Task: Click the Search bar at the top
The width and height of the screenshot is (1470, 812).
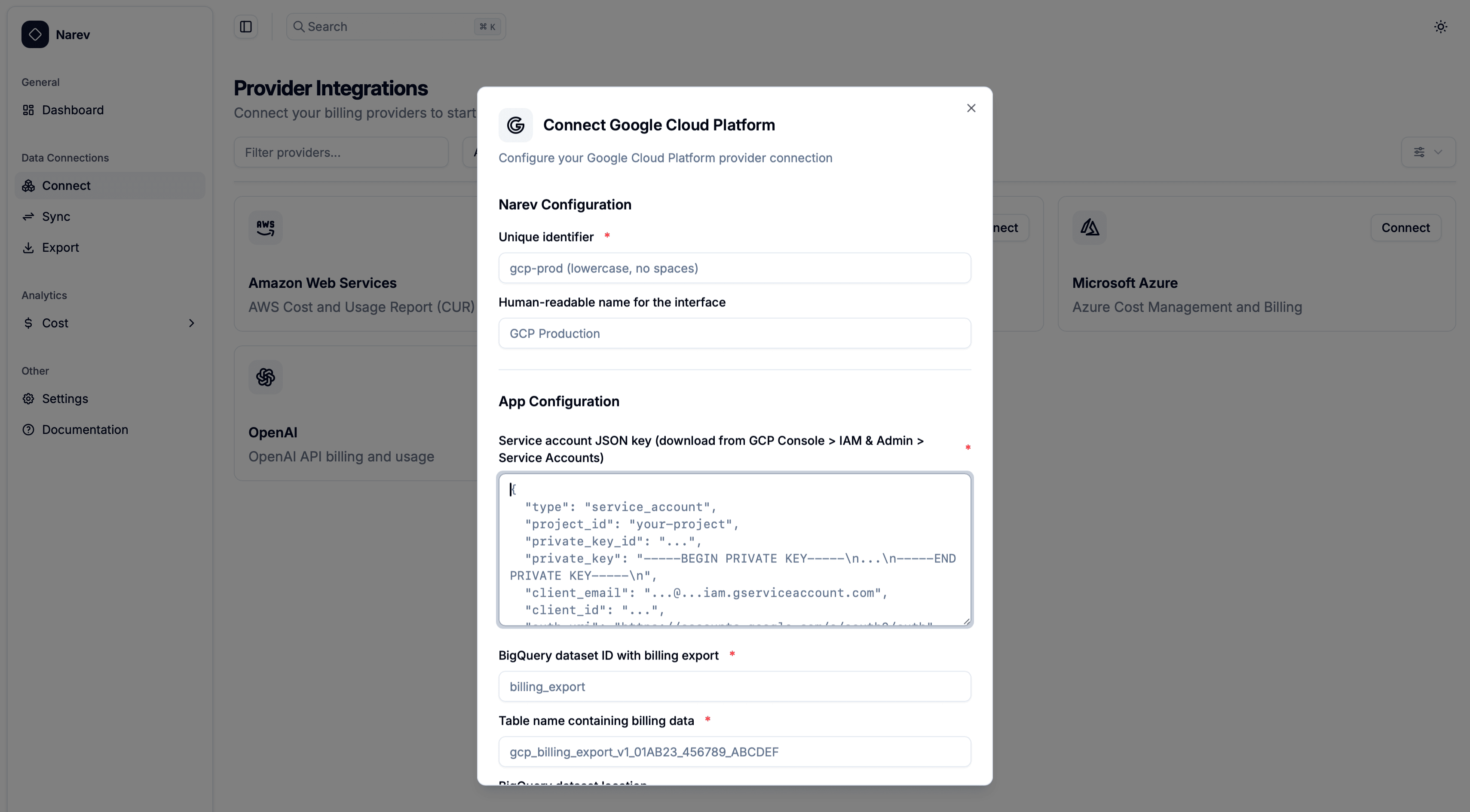Action: [395, 26]
